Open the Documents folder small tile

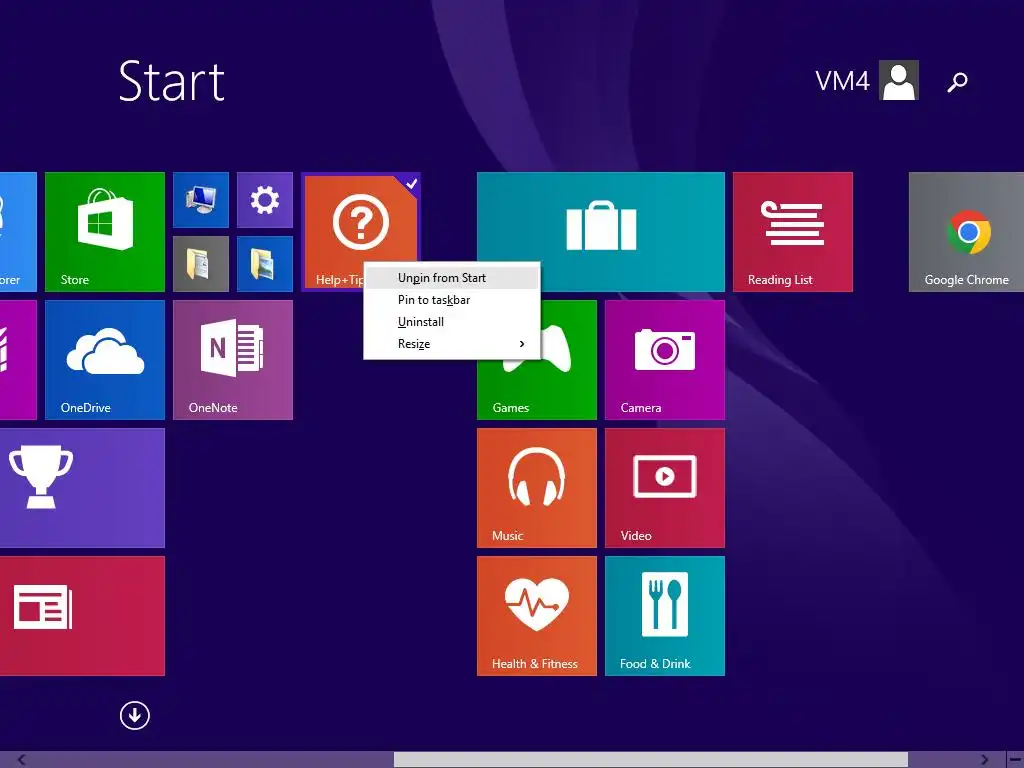[200, 264]
